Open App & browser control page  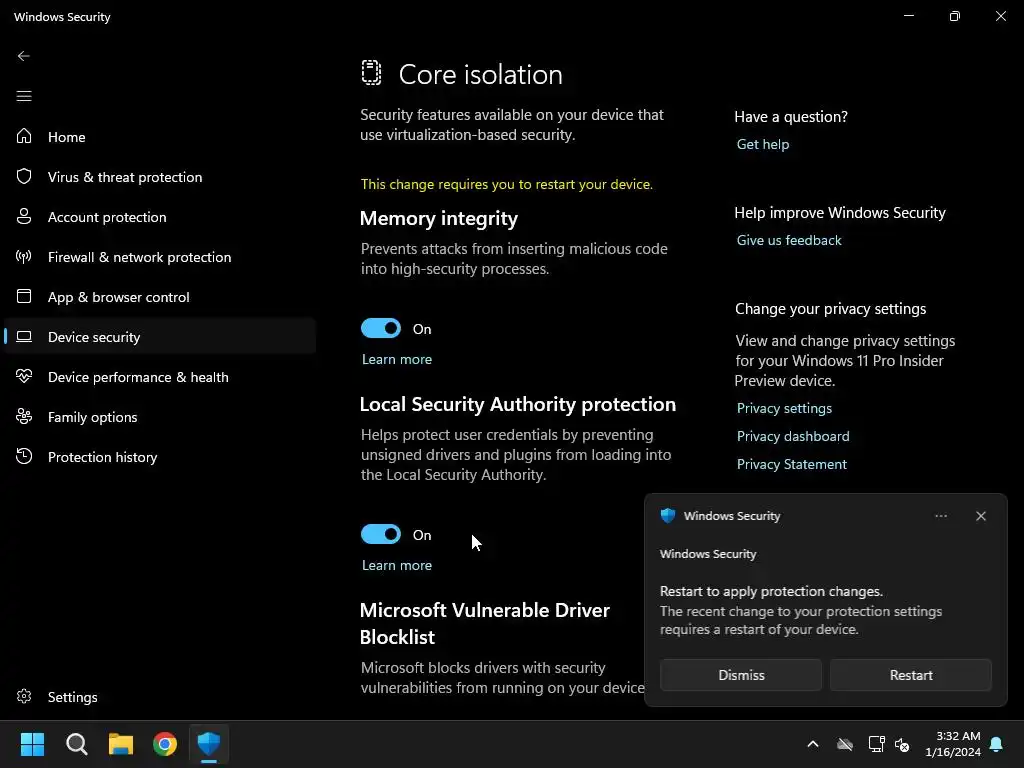click(118, 296)
